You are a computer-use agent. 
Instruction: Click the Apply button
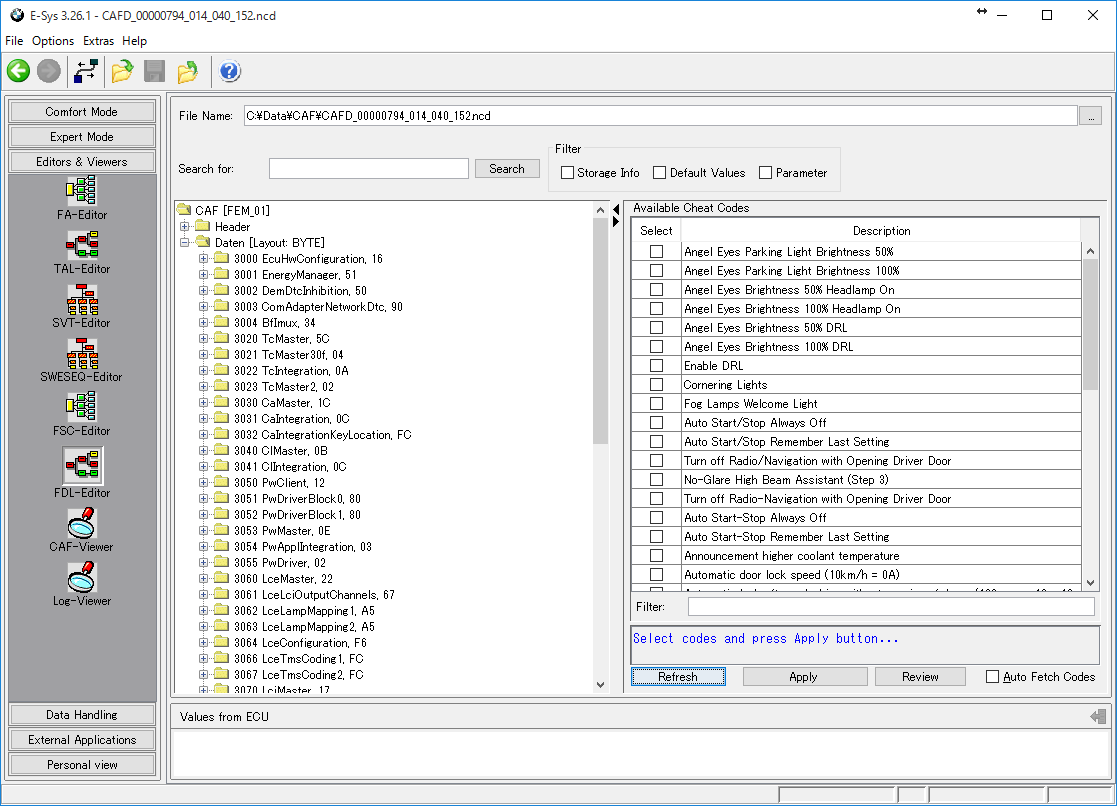click(x=804, y=676)
